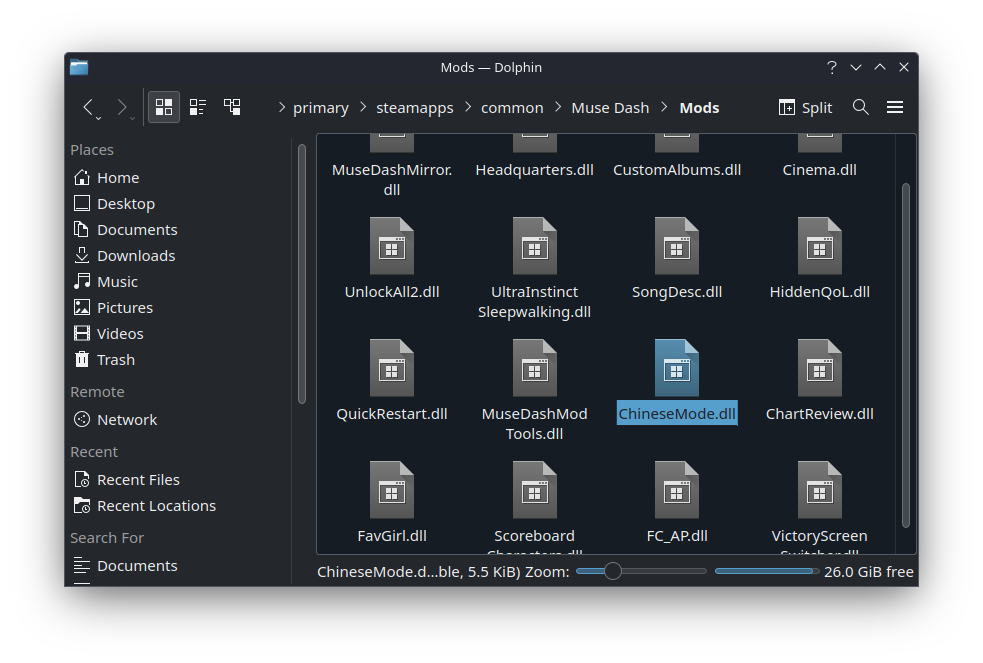Click Headquarters.dll file name
The height and width of the screenshot is (663, 983).
534,170
